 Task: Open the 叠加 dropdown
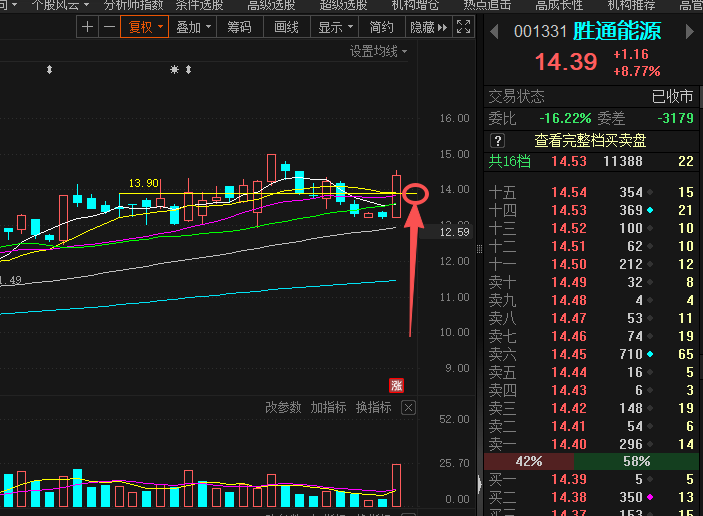pos(193,27)
